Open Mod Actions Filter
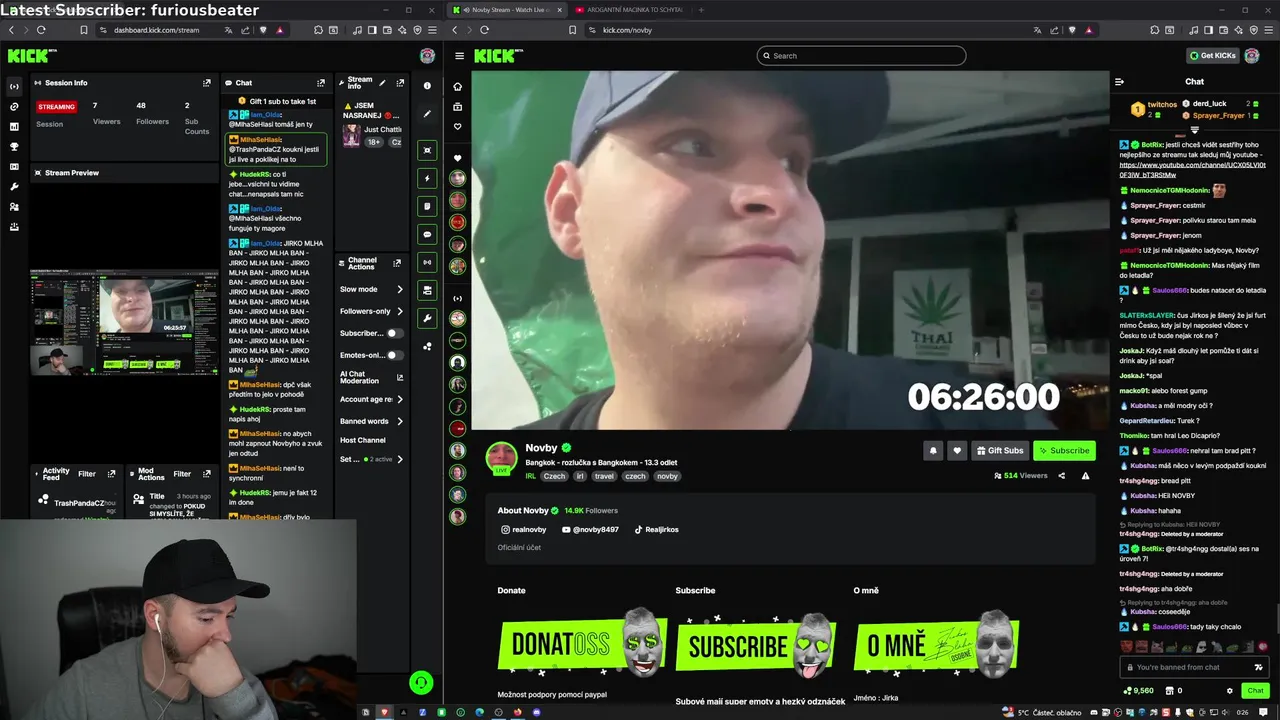Screen dimensions: 1280x720 (x=182, y=474)
